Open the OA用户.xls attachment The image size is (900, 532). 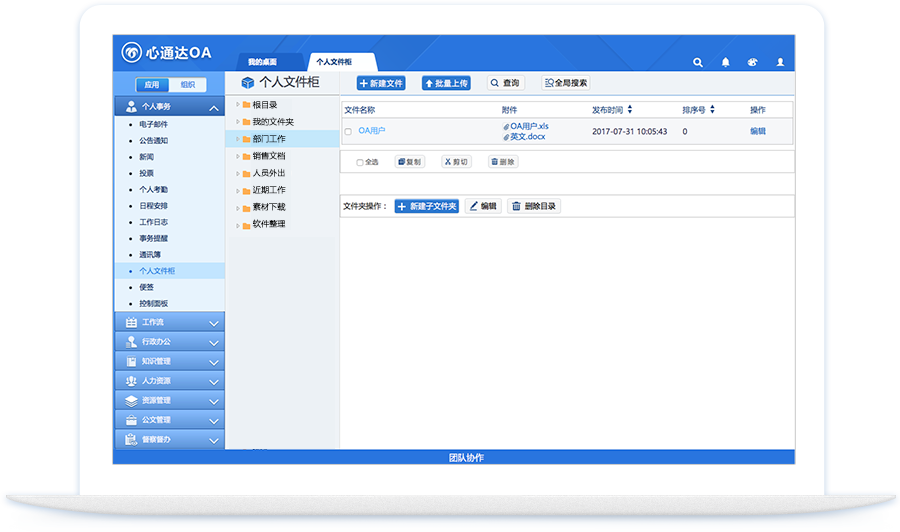point(529,126)
